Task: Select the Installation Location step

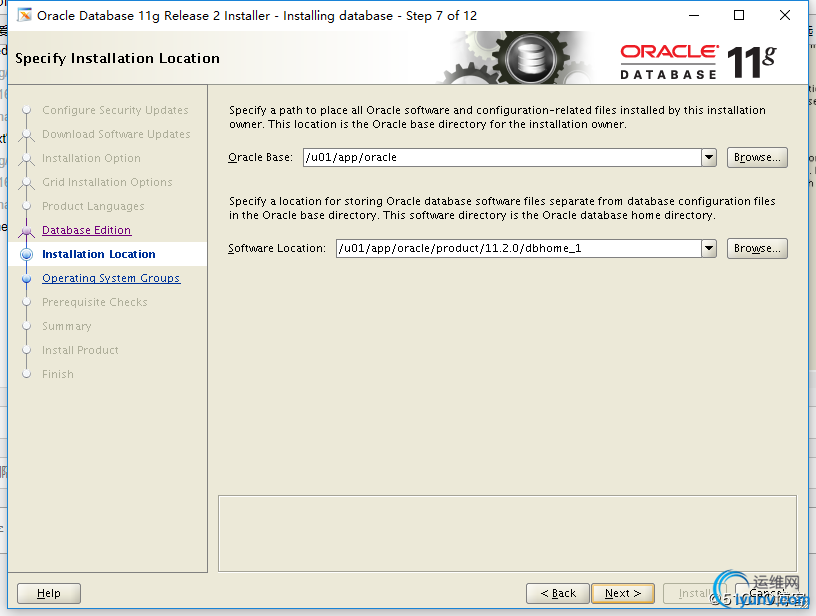Action: pos(99,254)
